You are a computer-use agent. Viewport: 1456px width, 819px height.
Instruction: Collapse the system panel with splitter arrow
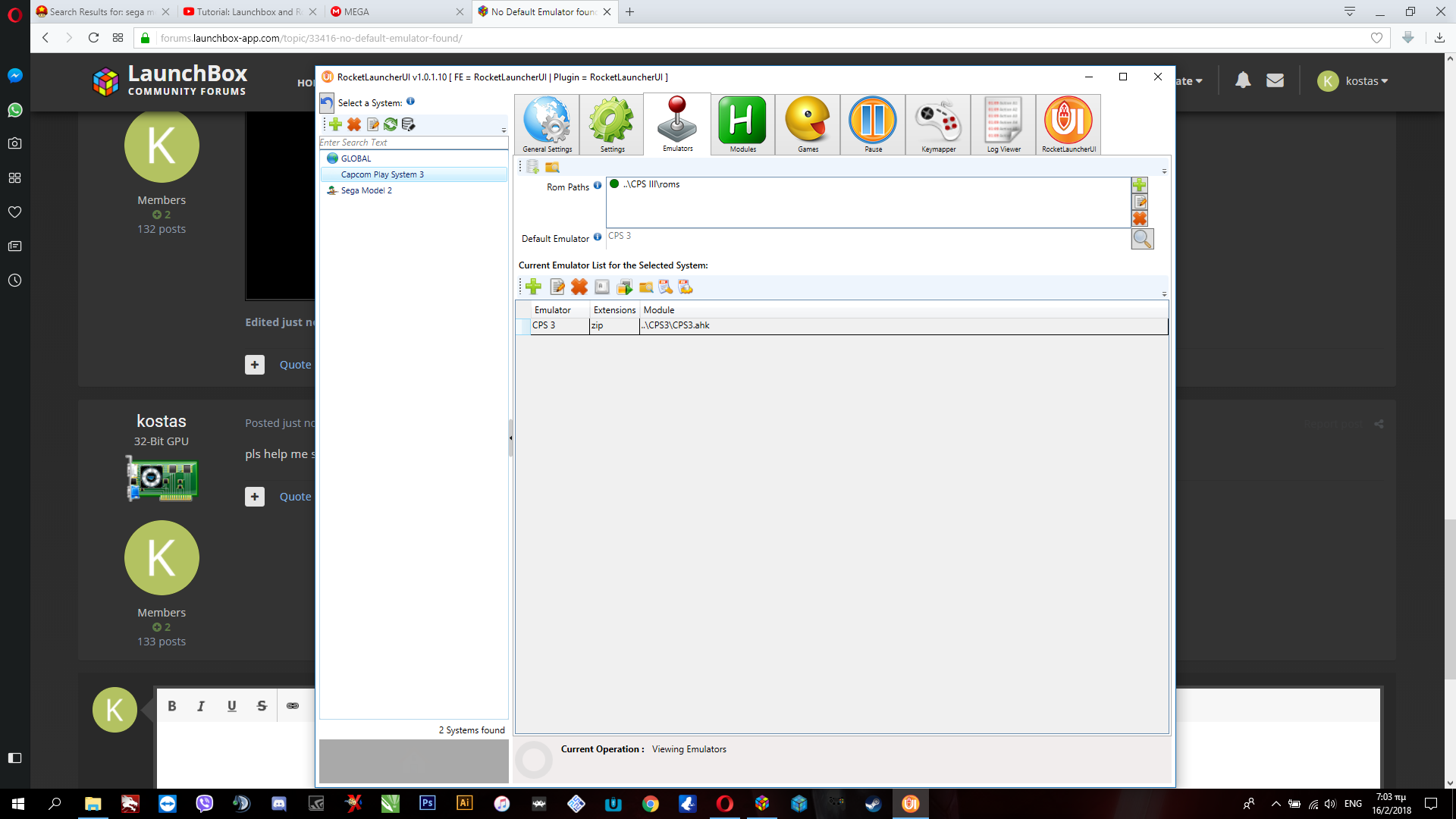click(510, 438)
